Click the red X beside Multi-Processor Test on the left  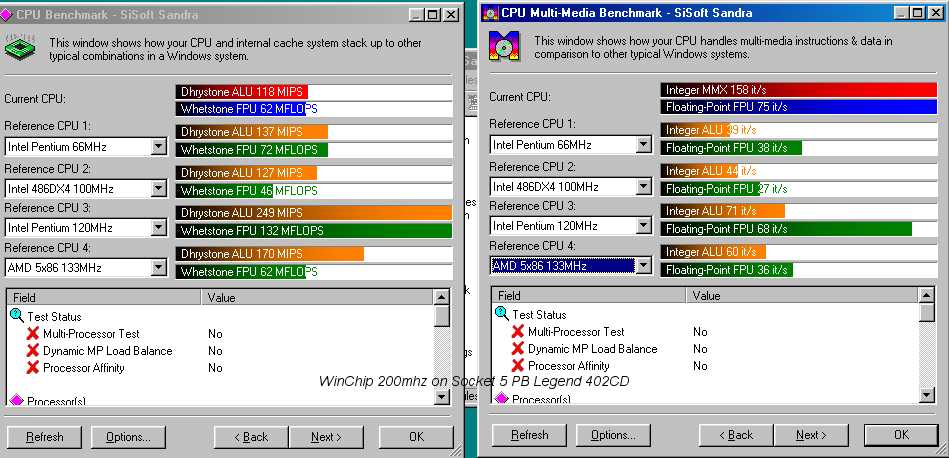32,334
